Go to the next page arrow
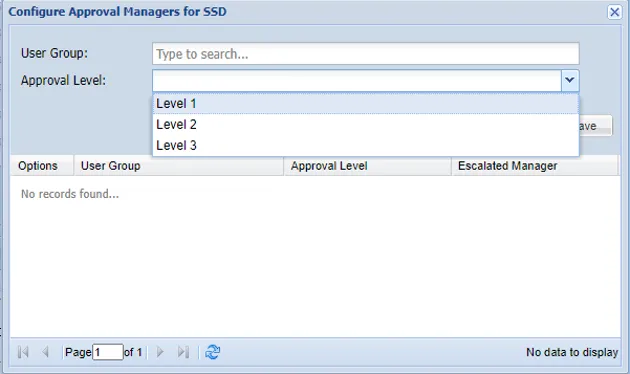630x374 pixels. [160, 352]
